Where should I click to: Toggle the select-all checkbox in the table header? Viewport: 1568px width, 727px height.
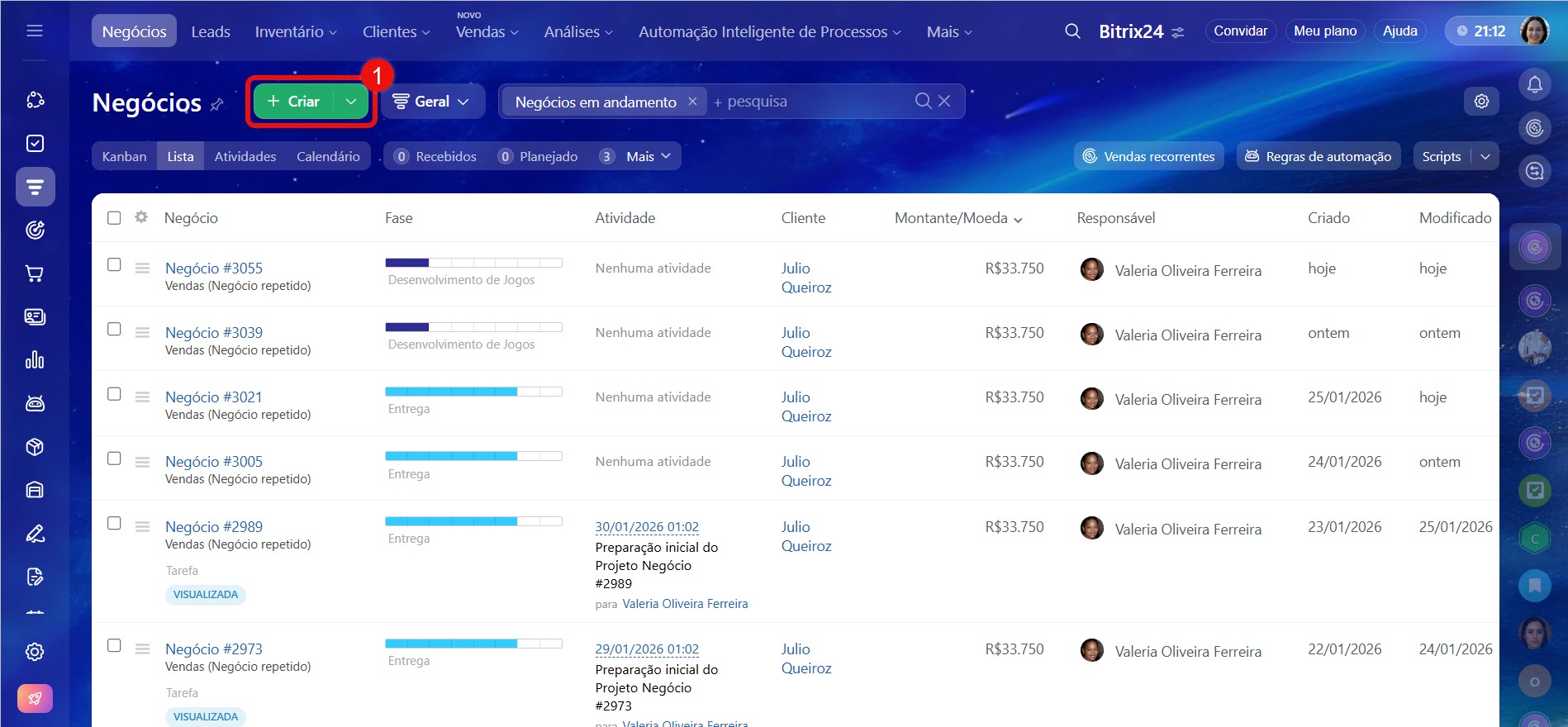(114, 218)
